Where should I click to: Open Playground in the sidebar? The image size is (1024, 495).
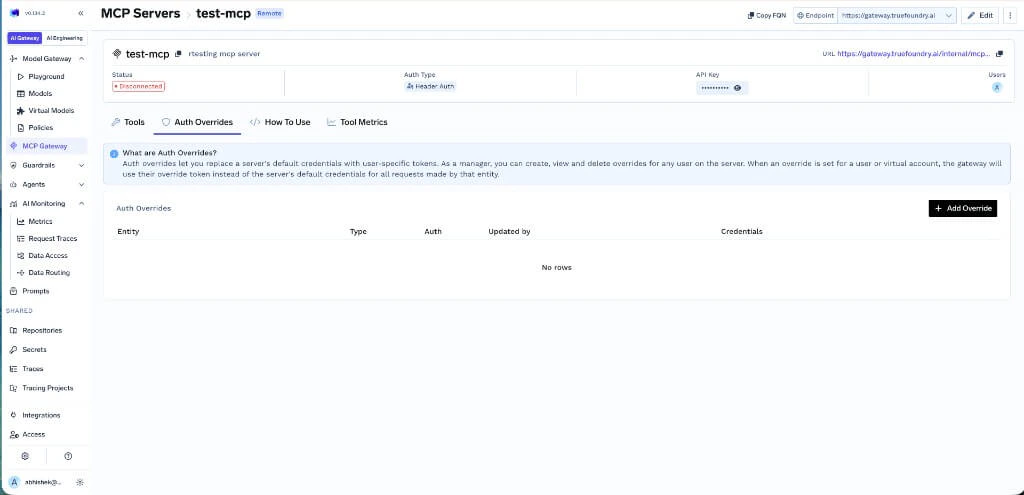tap(46, 76)
